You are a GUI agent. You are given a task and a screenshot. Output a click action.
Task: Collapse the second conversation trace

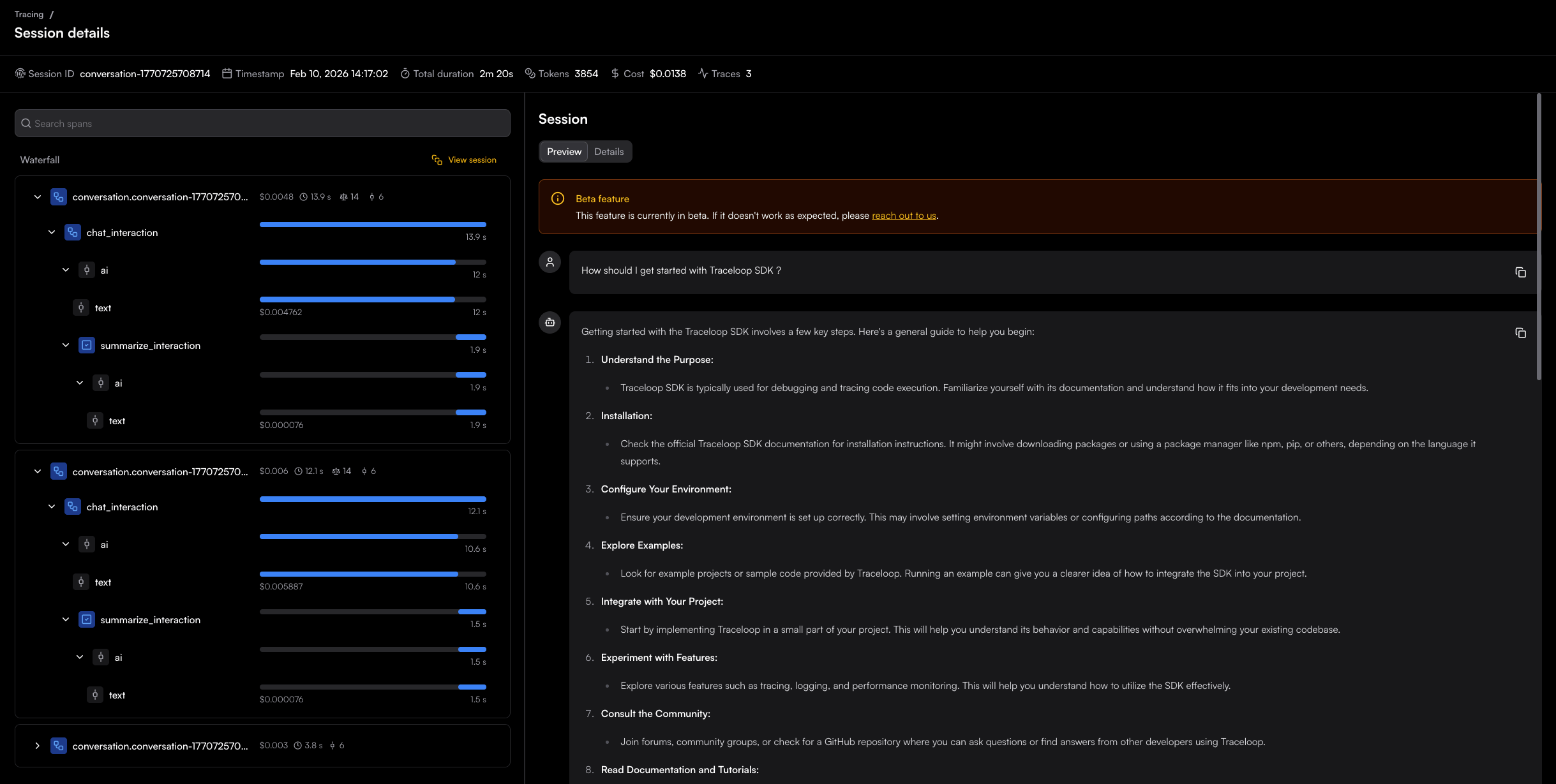[38, 471]
